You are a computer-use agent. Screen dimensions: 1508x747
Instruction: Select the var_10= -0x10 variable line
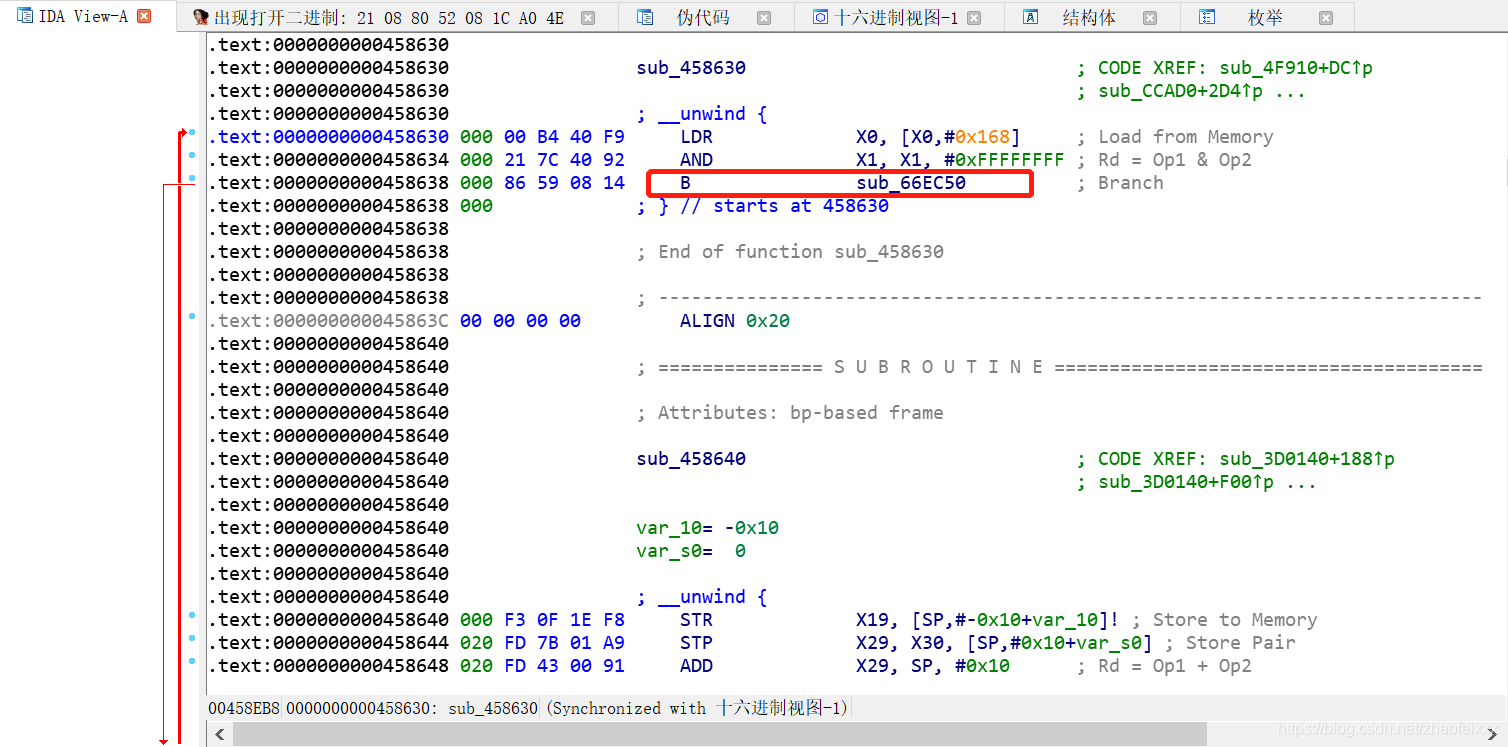coord(707,528)
